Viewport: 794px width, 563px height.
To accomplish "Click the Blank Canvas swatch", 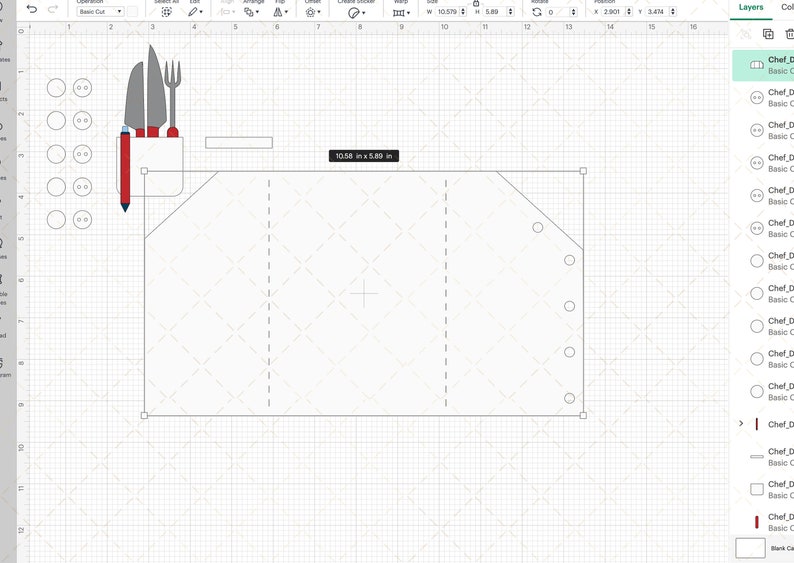I will (x=750, y=548).
